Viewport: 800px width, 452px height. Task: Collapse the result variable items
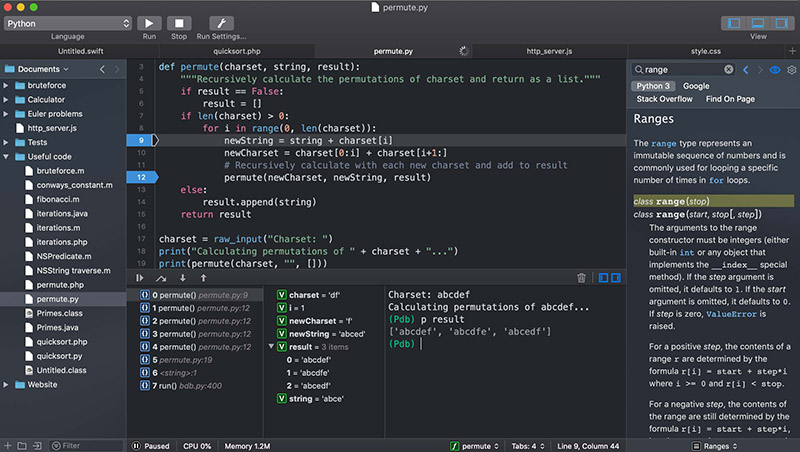(x=271, y=346)
